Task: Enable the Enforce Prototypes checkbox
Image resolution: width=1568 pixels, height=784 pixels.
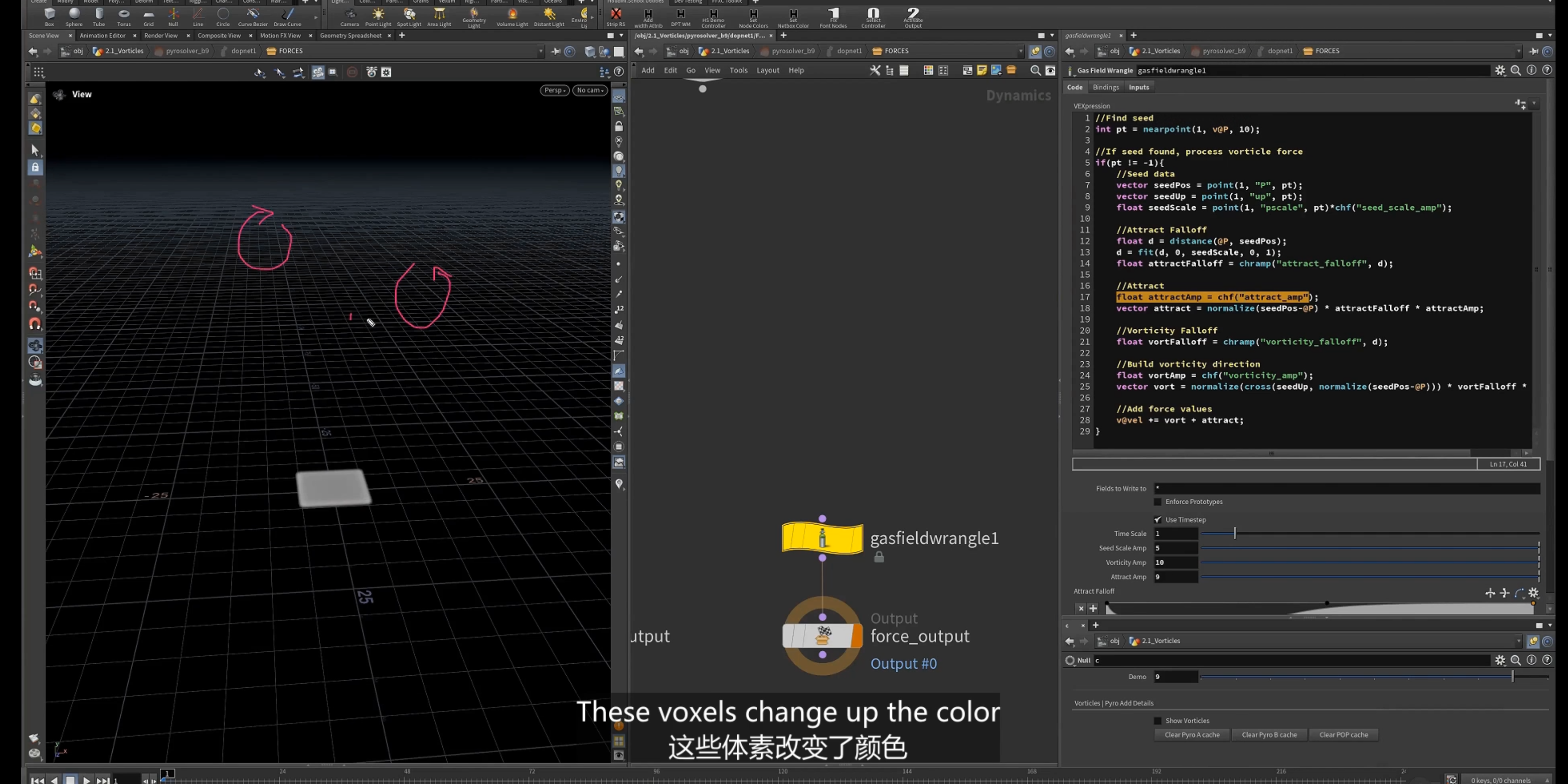Action: [1158, 502]
